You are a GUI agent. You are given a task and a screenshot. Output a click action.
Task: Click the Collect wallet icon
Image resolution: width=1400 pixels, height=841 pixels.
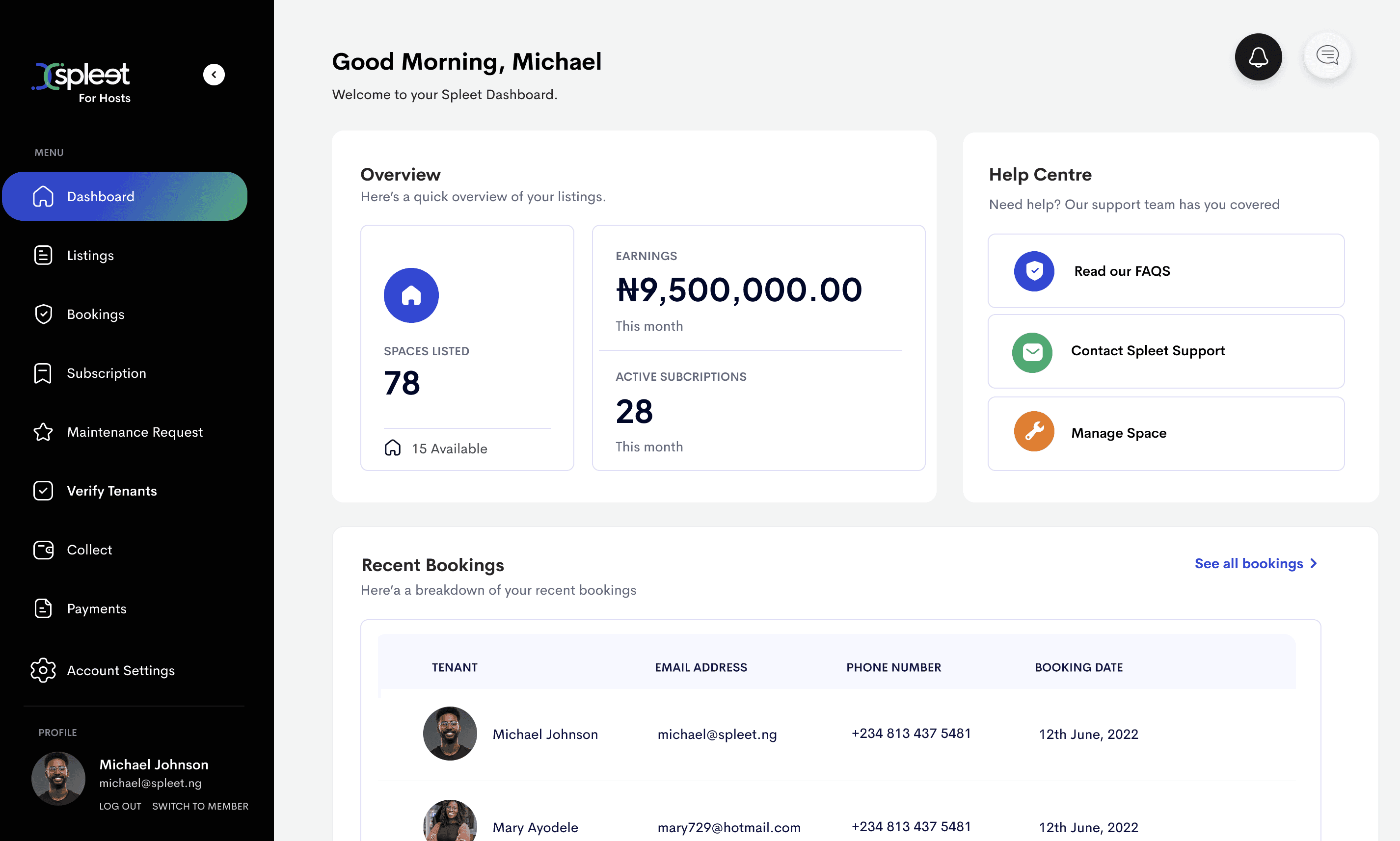pos(43,550)
